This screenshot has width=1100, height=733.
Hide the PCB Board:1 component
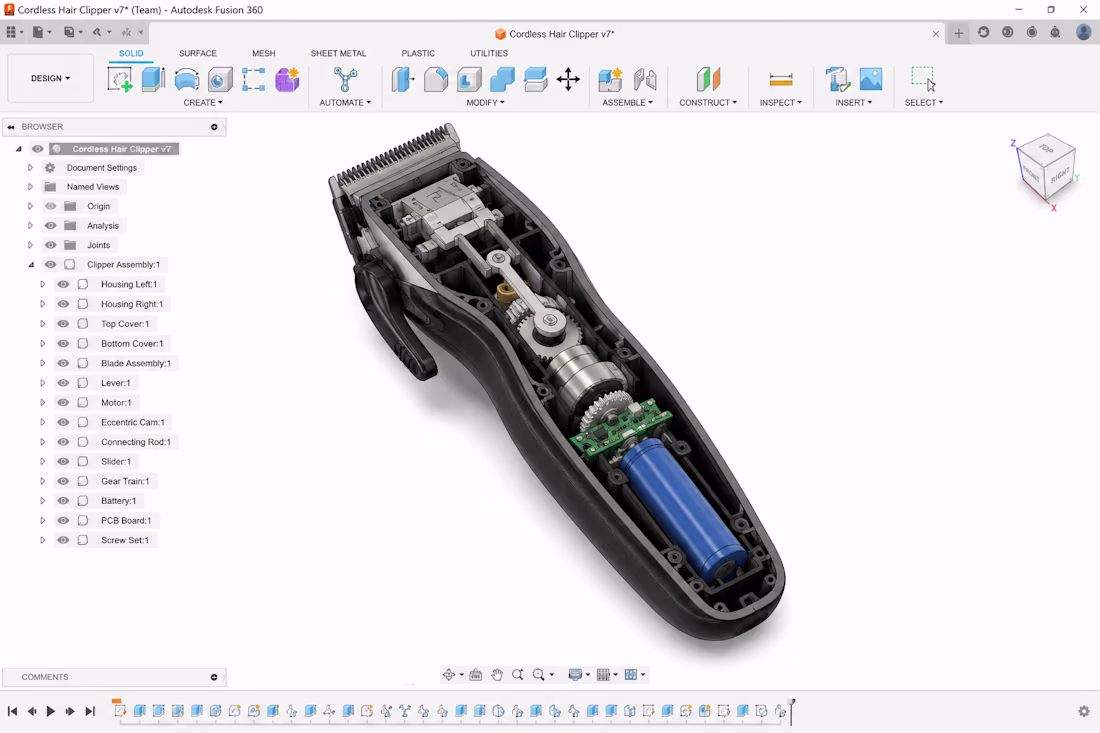(x=63, y=520)
